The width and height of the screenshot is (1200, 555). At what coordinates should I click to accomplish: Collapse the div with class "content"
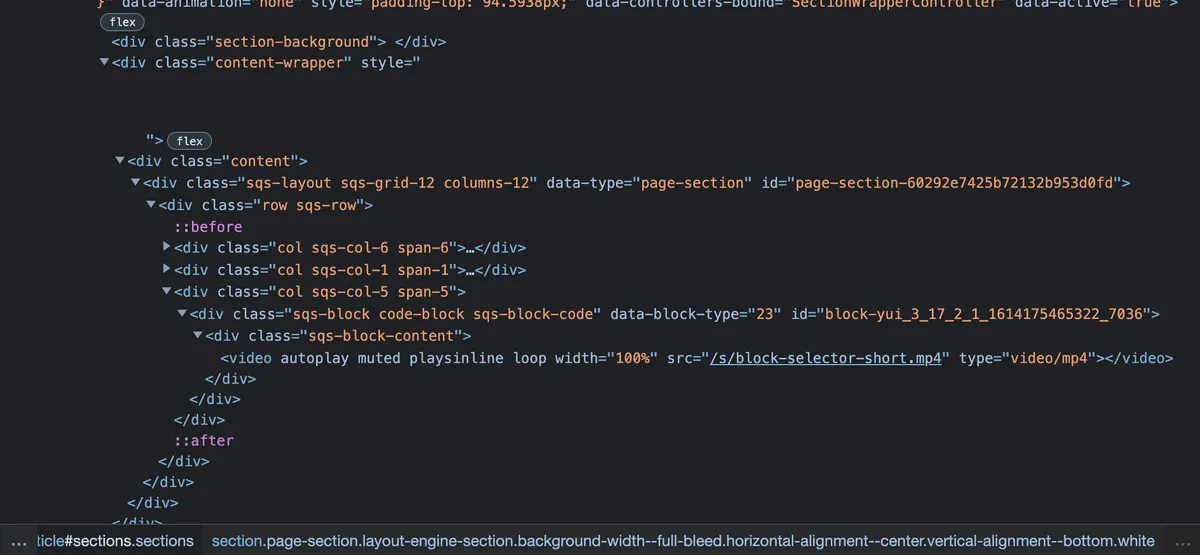120,161
